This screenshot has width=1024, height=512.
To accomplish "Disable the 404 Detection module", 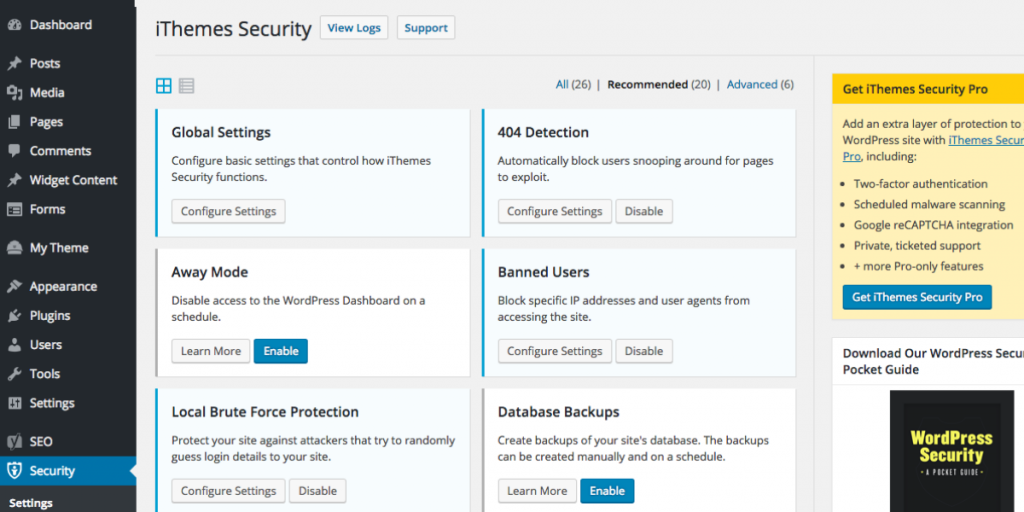I will point(644,212).
